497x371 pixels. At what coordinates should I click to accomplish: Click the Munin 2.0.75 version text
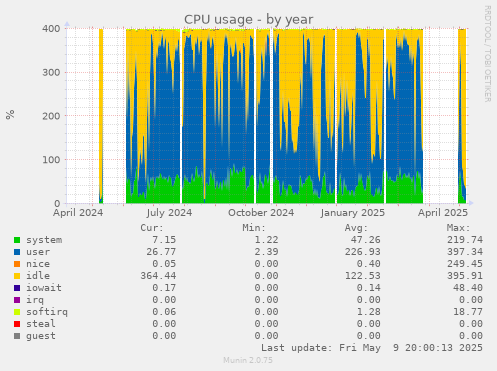[x=248, y=360]
